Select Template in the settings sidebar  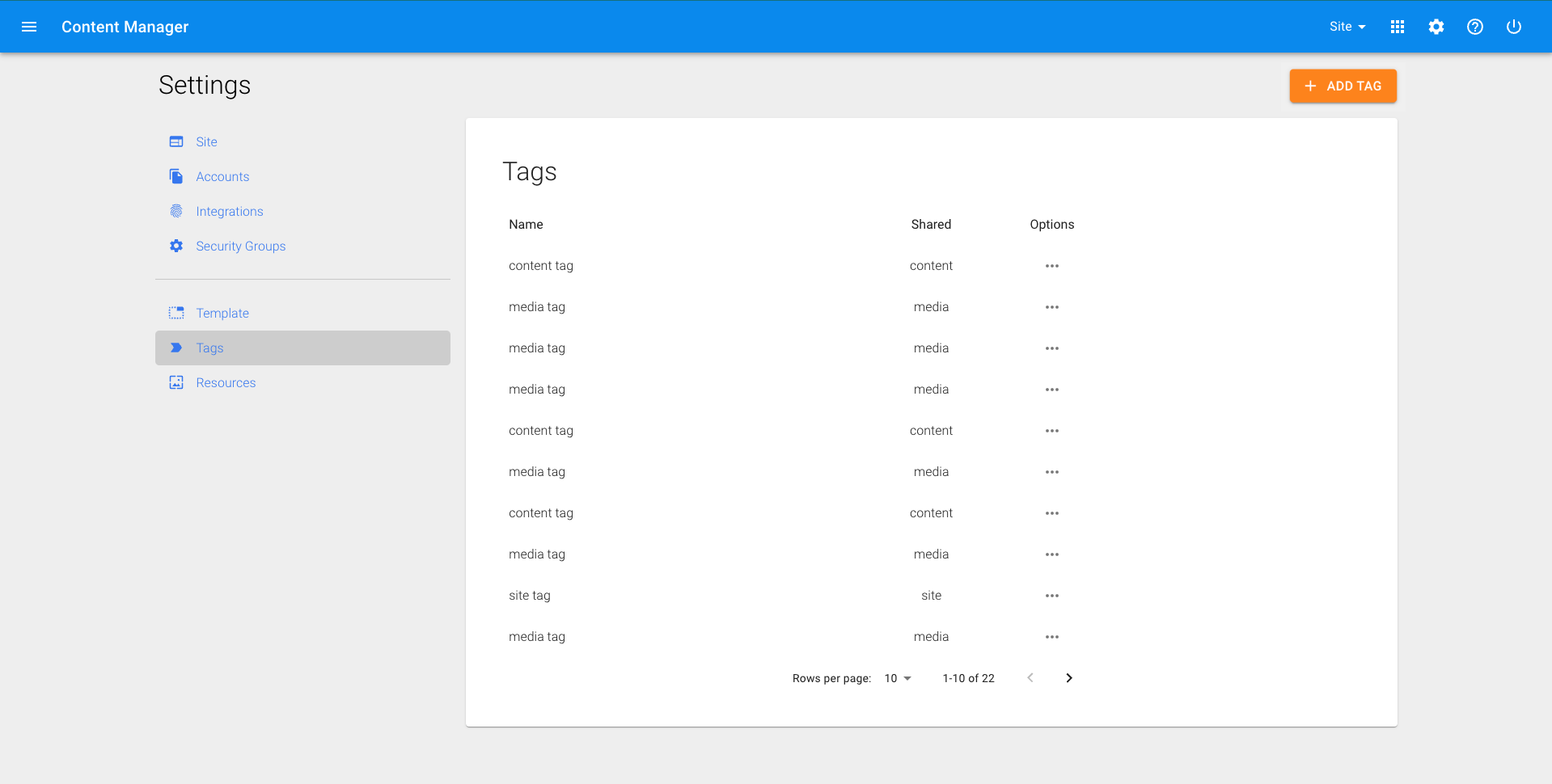222,313
